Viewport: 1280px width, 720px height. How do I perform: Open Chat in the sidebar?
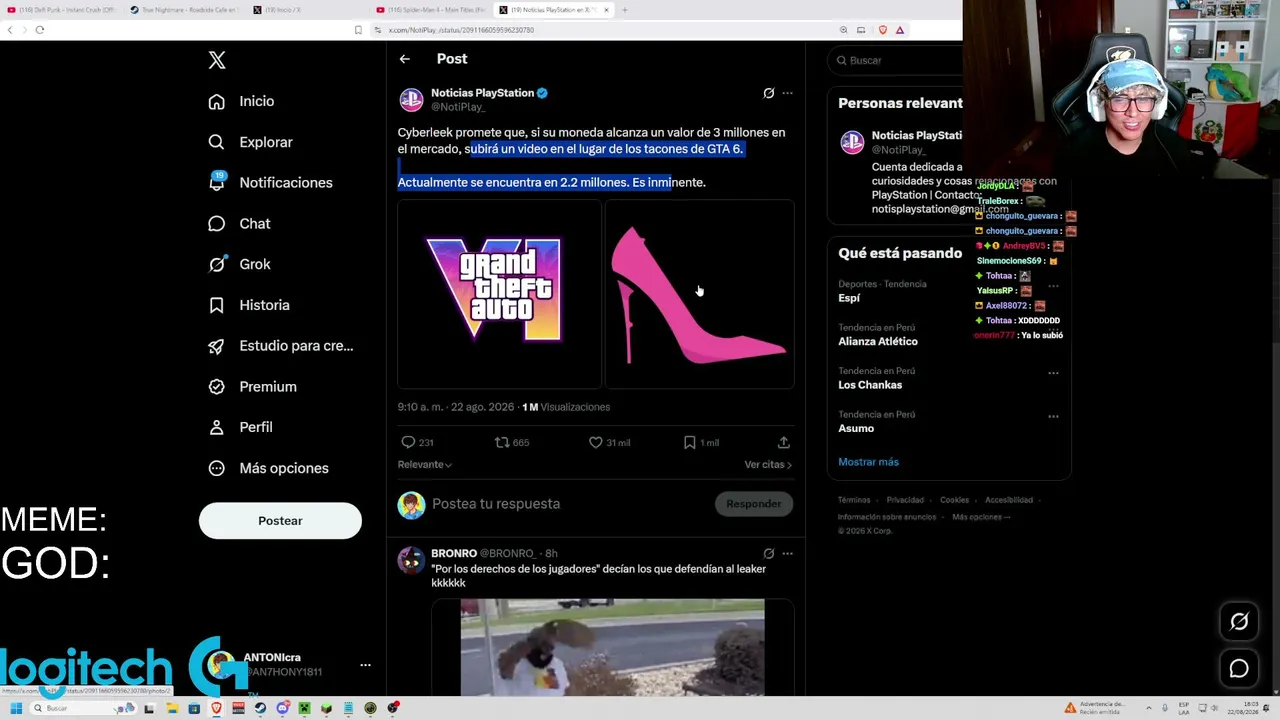click(239, 224)
